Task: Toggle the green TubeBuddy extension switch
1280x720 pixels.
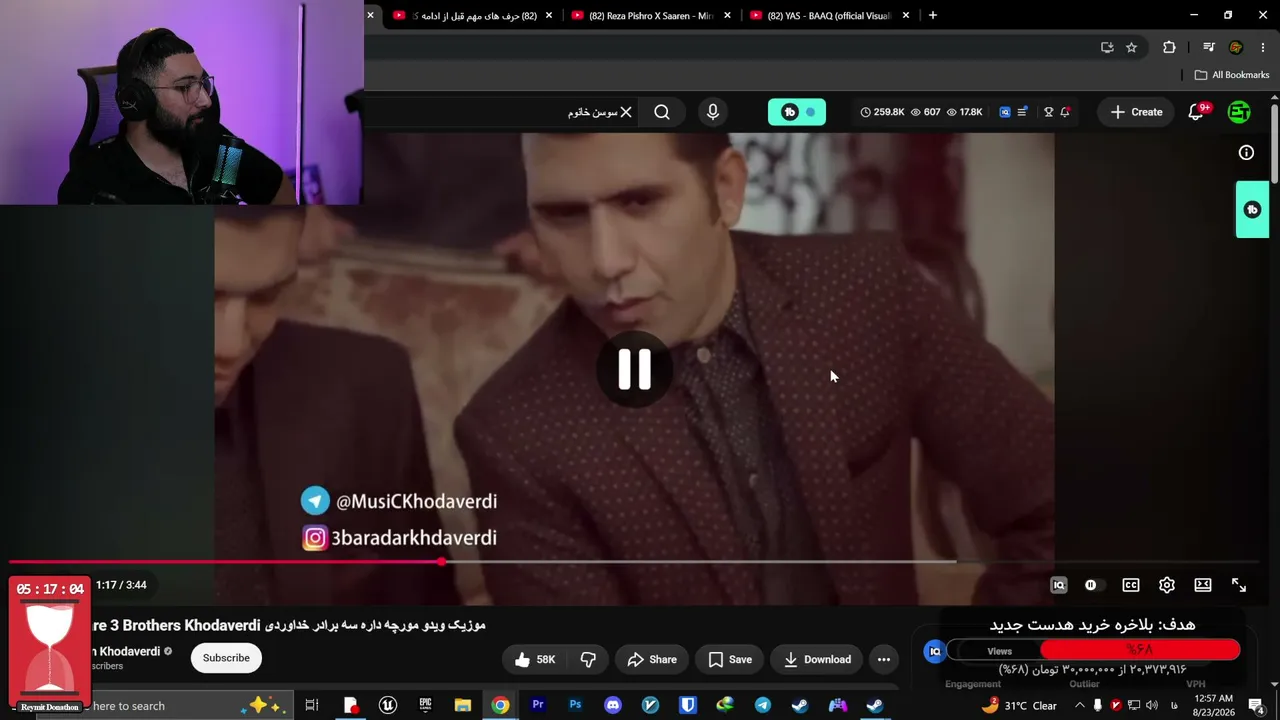Action: coord(797,112)
